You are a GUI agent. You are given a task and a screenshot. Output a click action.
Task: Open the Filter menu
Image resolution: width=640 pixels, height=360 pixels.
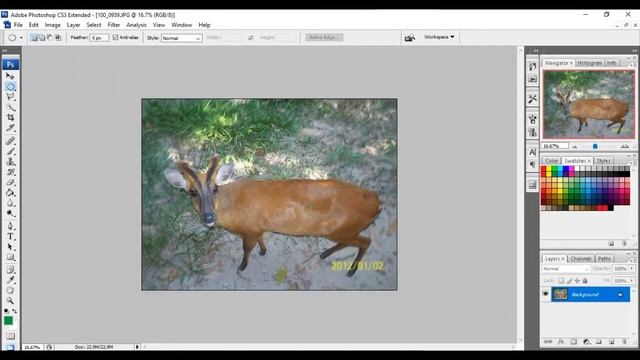113,25
